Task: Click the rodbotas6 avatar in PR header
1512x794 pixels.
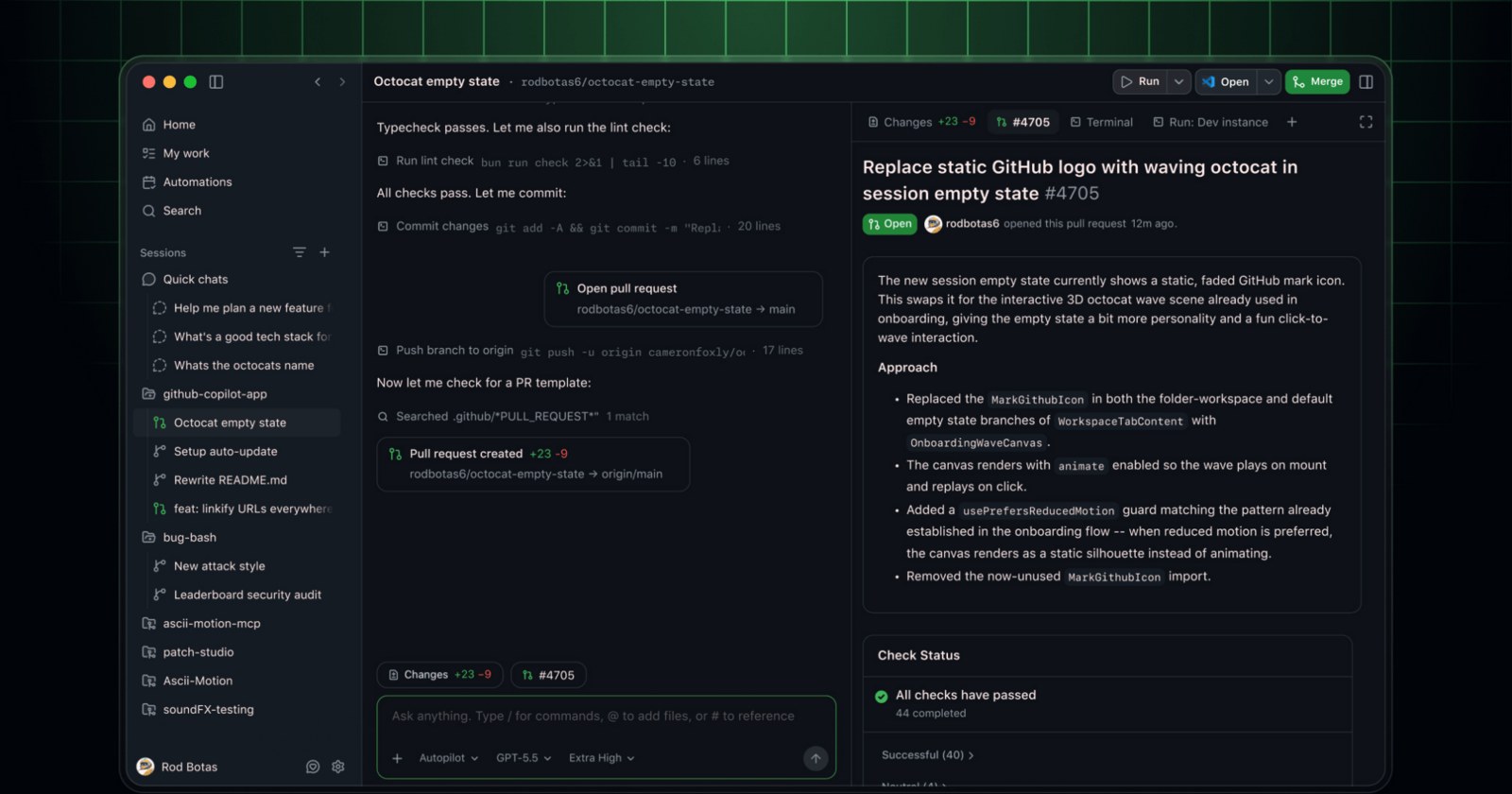Action: click(933, 224)
